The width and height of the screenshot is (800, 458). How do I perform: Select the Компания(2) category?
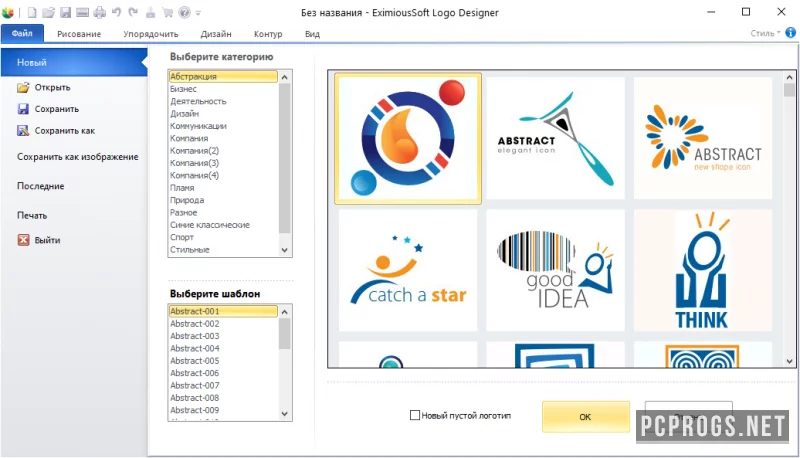click(x=223, y=150)
